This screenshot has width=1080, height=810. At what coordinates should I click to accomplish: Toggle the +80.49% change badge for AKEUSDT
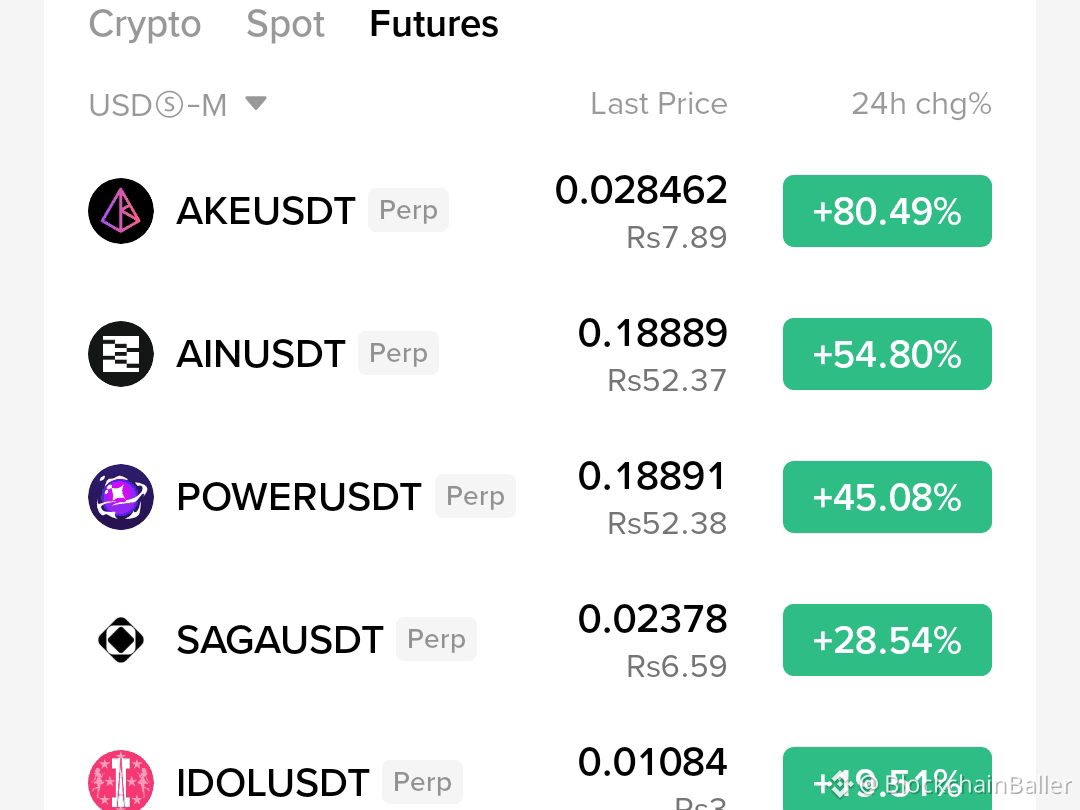pyautogui.click(x=887, y=211)
